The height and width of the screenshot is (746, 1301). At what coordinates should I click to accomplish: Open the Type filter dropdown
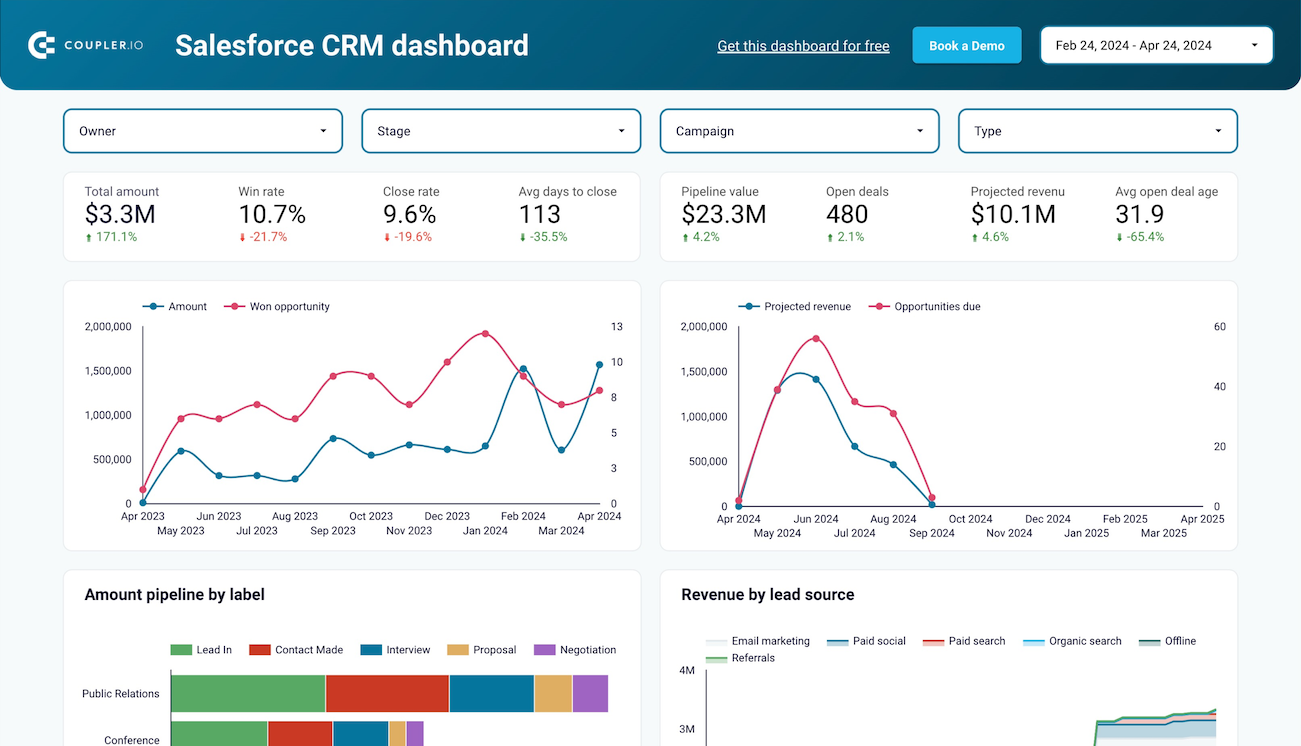[x=1097, y=130]
